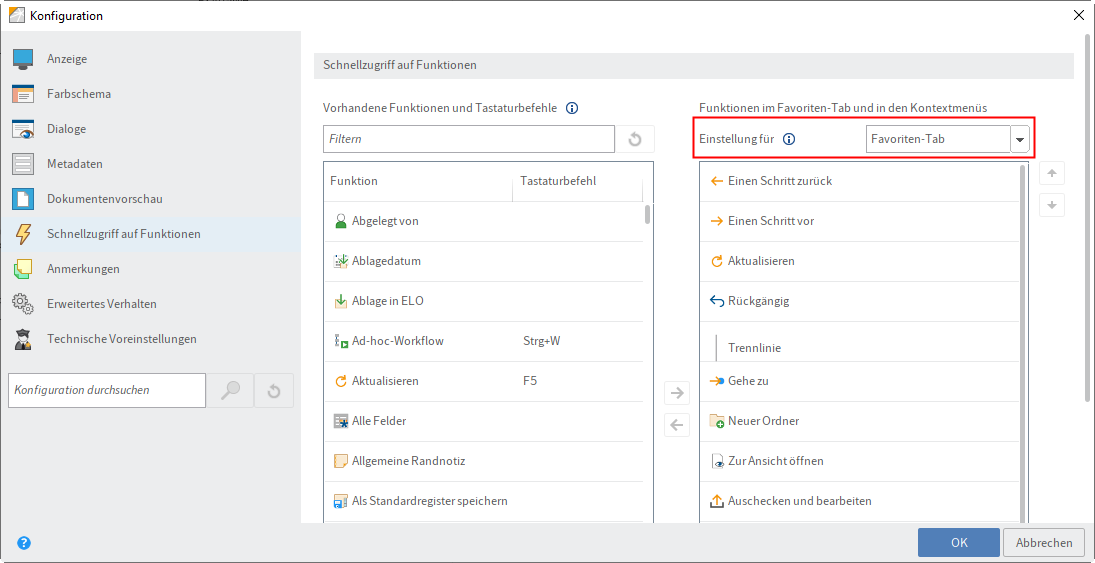Viewport: 1095px width, 563px height.
Task: Show info for Vorhandene Funktionen und Tastaturbefehle
Action: (x=572, y=108)
